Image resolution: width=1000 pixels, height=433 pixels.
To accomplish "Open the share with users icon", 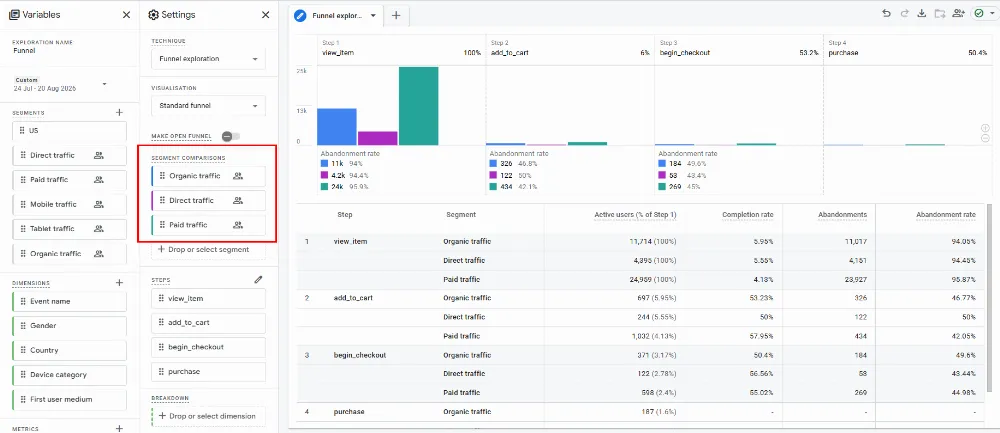I will point(958,13).
